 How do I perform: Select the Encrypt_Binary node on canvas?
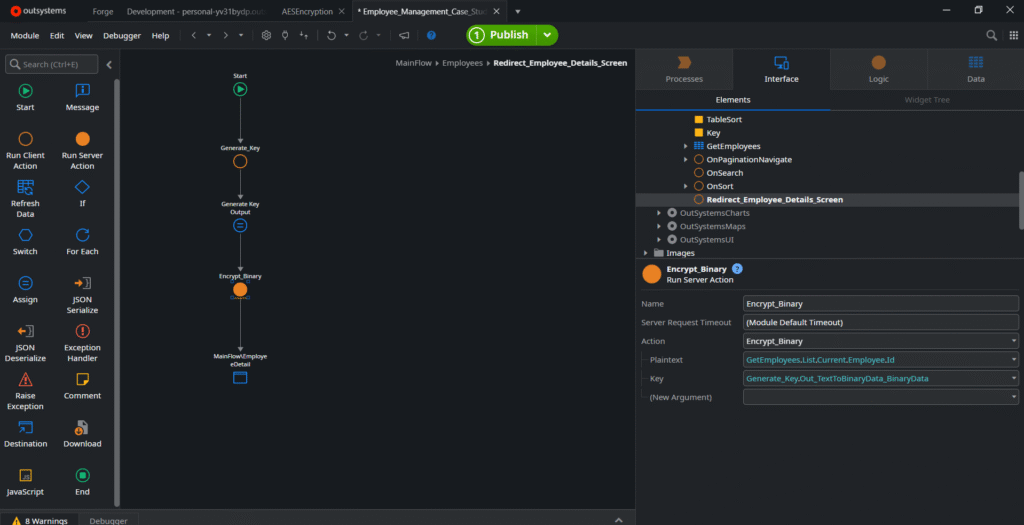coord(240,289)
